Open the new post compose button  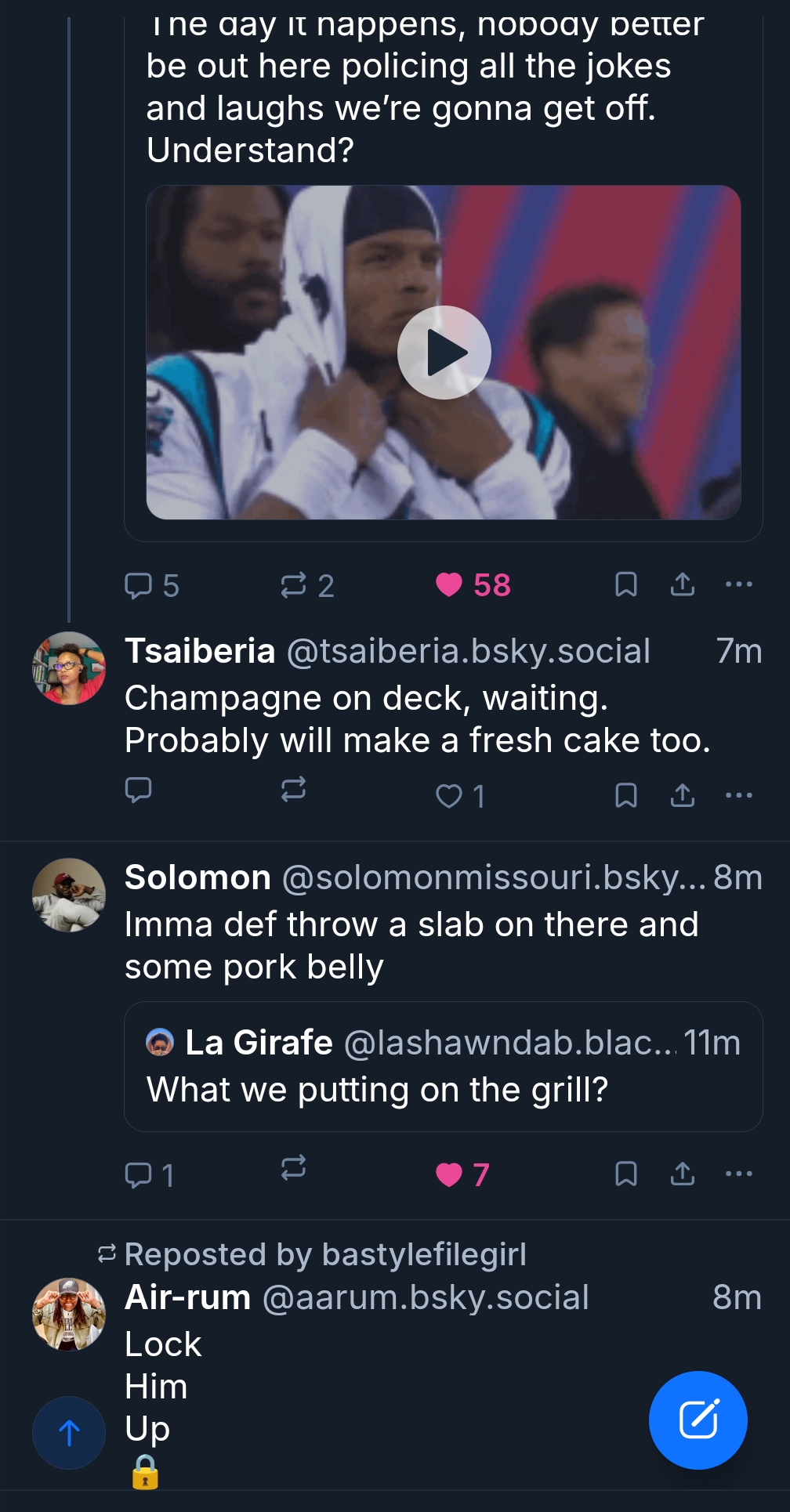pyautogui.click(x=698, y=1420)
